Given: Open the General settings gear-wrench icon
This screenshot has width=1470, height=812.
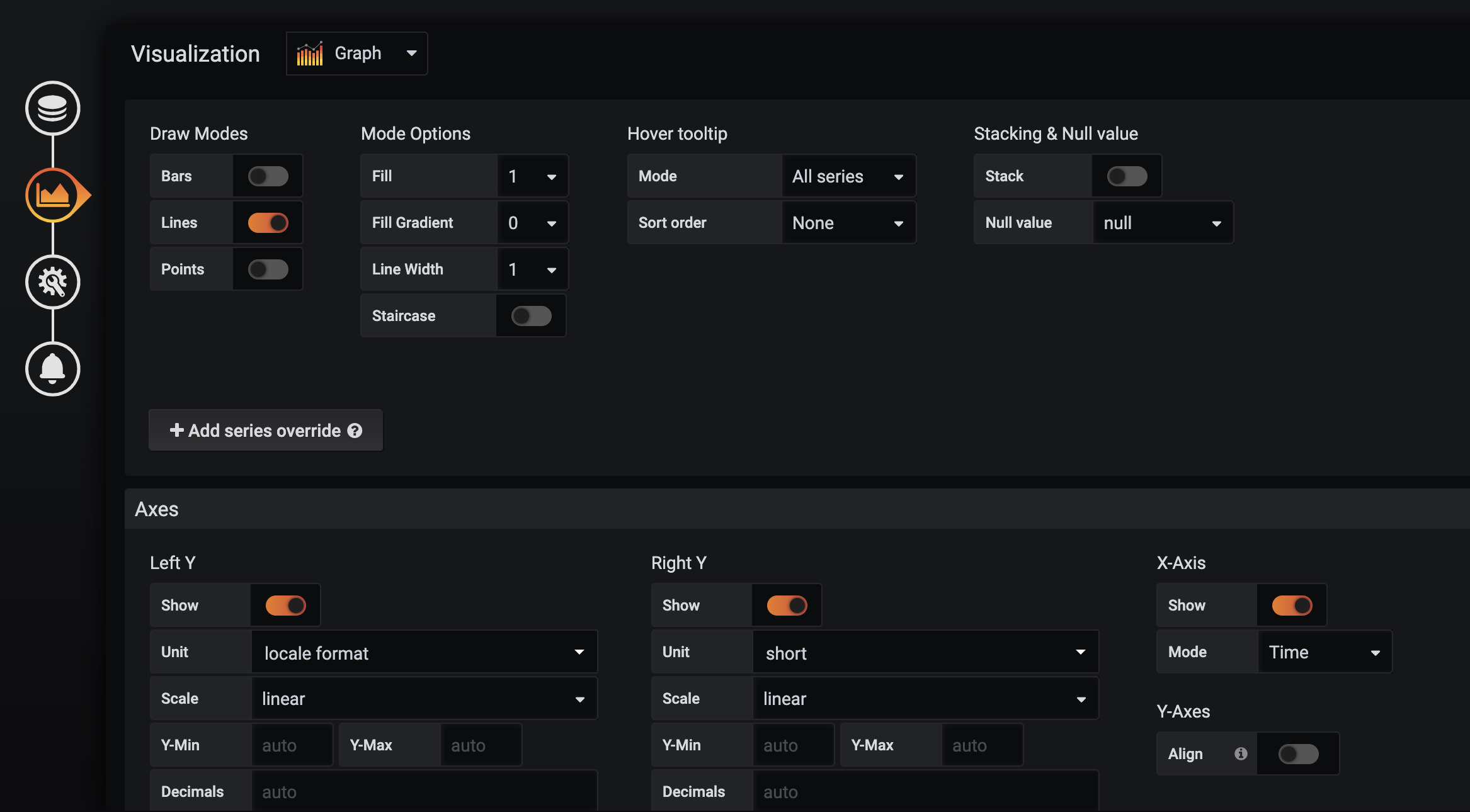Looking at the screenshot, I should pyautogui.click(x=52, y=282).
